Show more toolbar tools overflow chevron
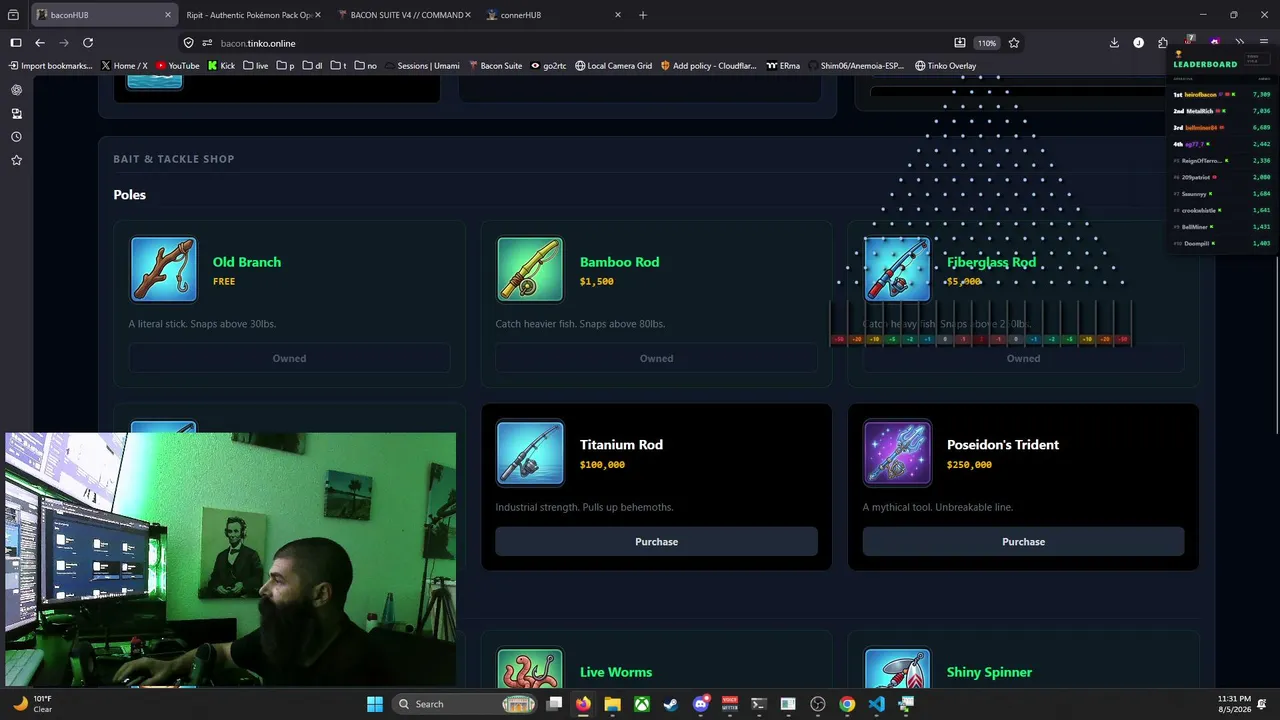Viewport: 1280px width, 720px height. (x=1240, y=43)
